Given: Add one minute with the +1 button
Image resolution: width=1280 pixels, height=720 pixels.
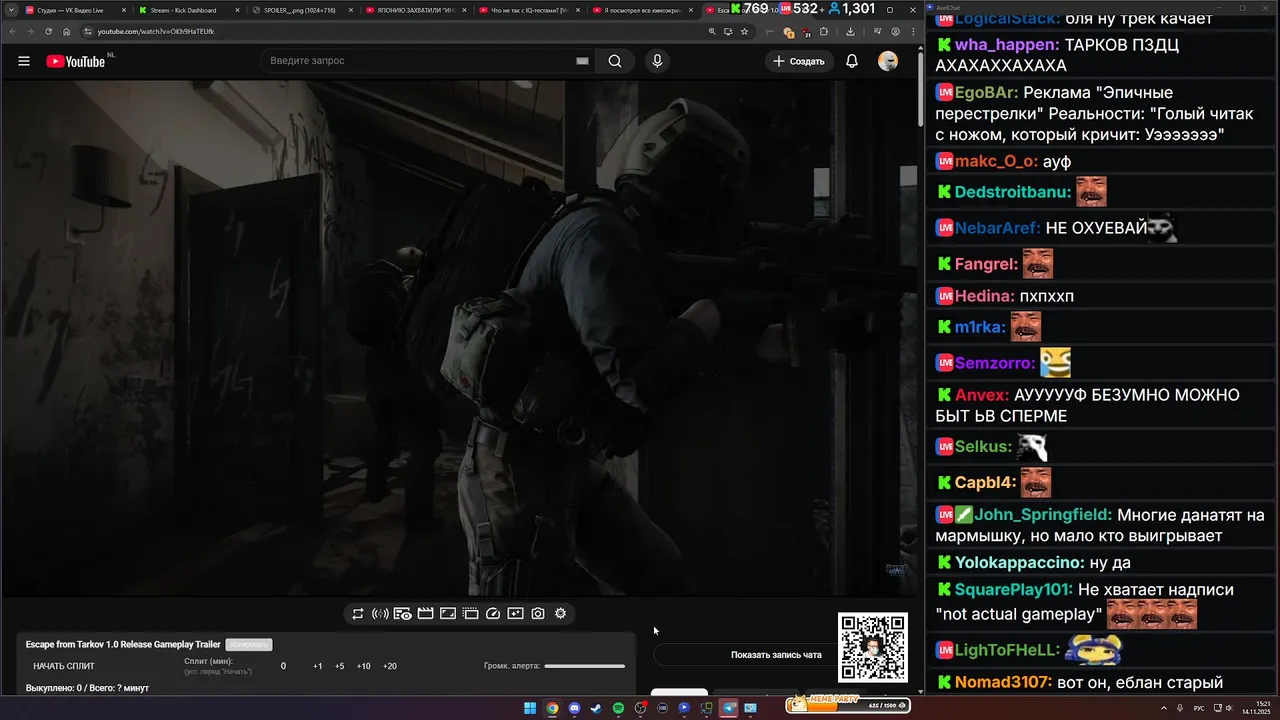Looking at the screenshot, I should click(x=318, y=666).
